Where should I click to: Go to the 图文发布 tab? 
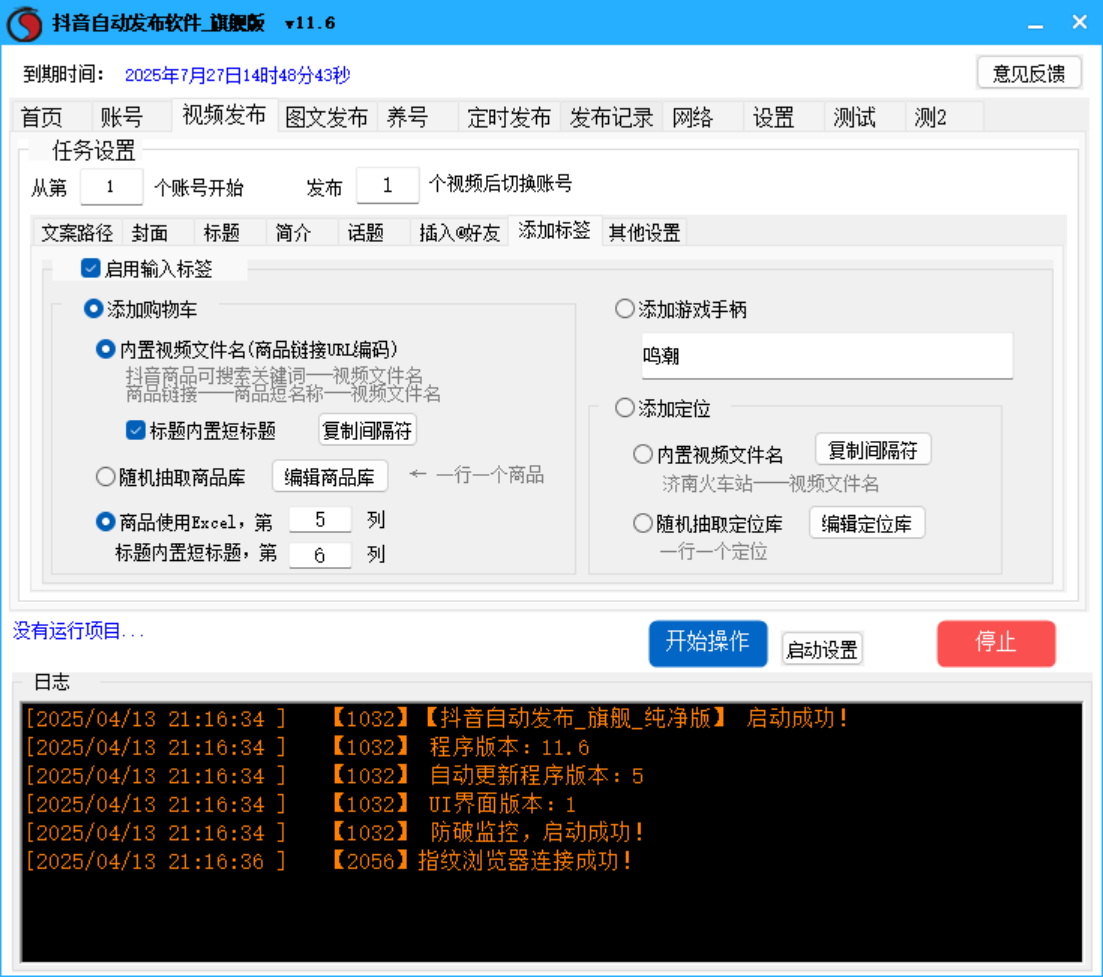click(327, 117)
